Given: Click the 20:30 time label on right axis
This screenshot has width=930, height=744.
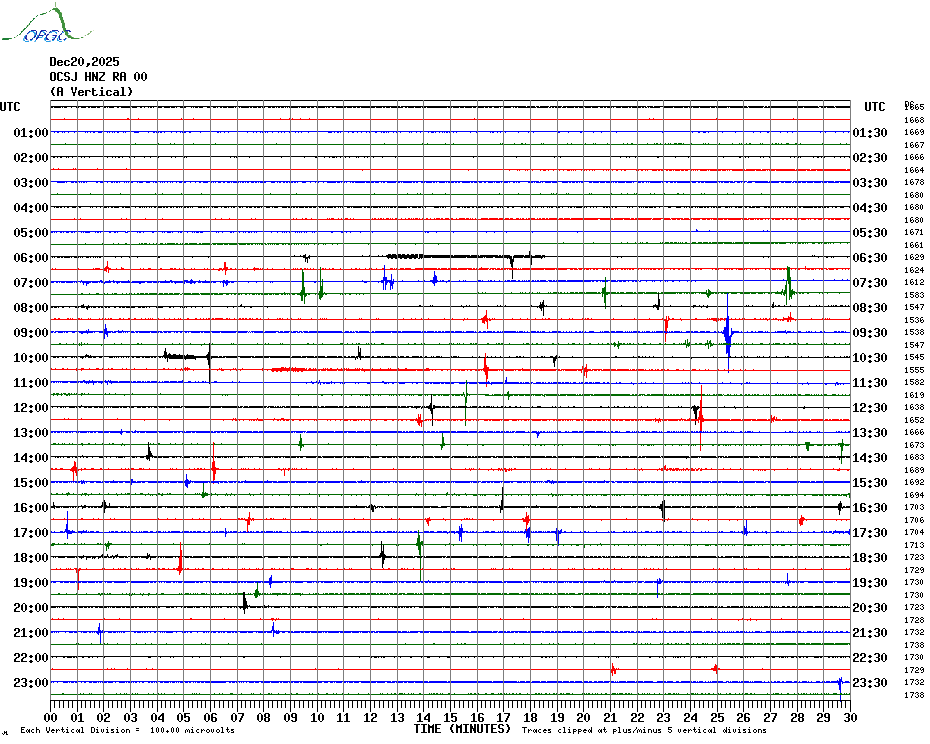Looking at the screenshot, I should (x=870, y=608).
